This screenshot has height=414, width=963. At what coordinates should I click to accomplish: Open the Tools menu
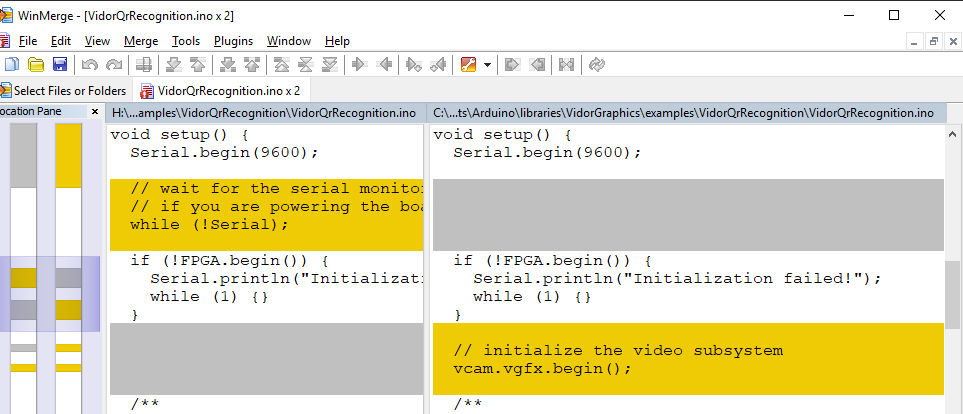click(x=185, y=41)
